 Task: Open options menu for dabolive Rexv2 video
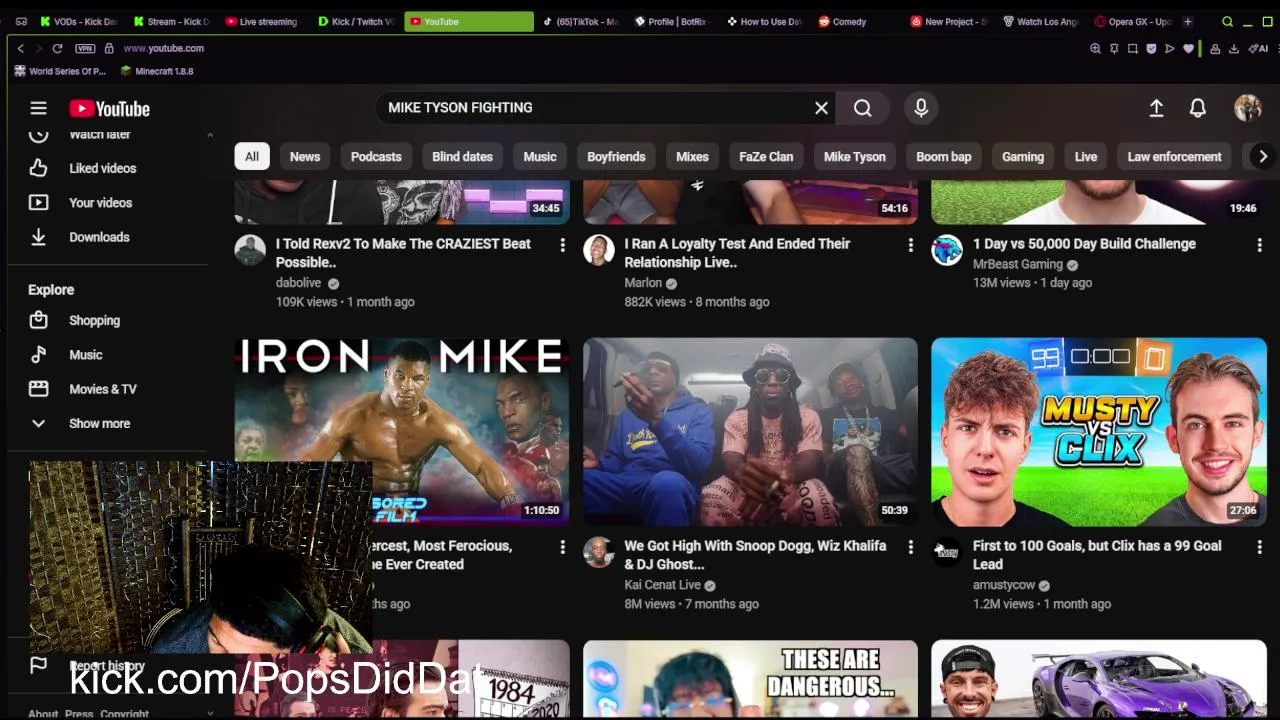[562, 245]
